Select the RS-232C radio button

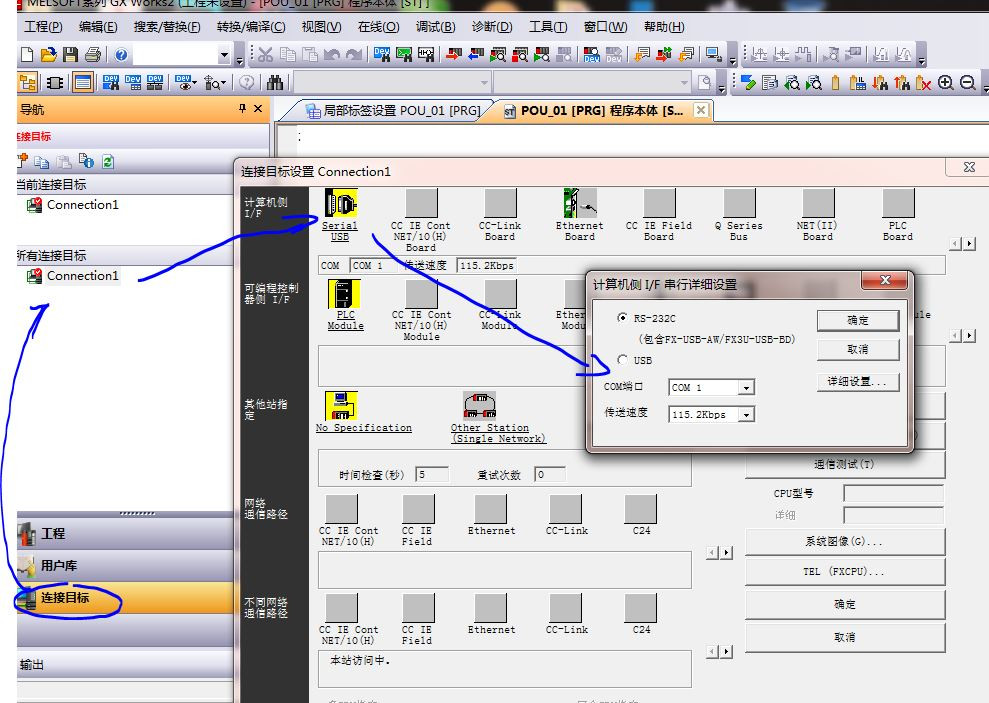coord(623,318)
